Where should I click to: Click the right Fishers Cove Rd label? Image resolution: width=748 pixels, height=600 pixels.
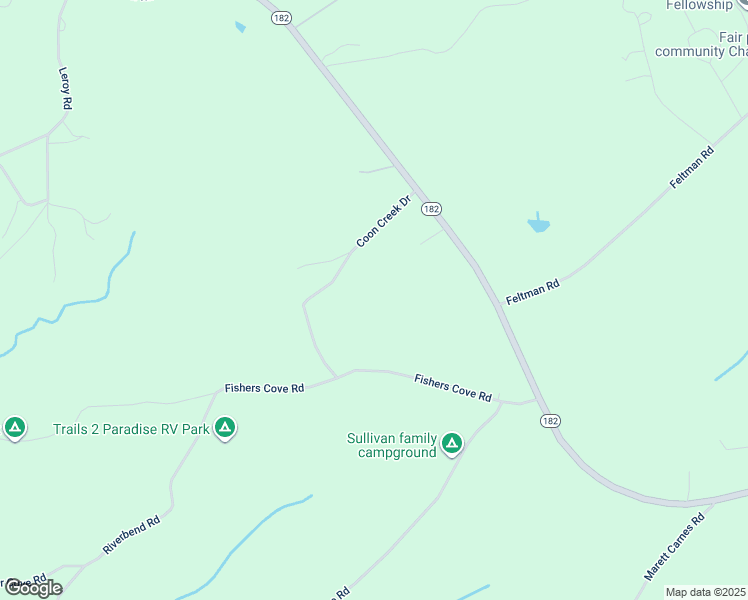click(453, 388)
